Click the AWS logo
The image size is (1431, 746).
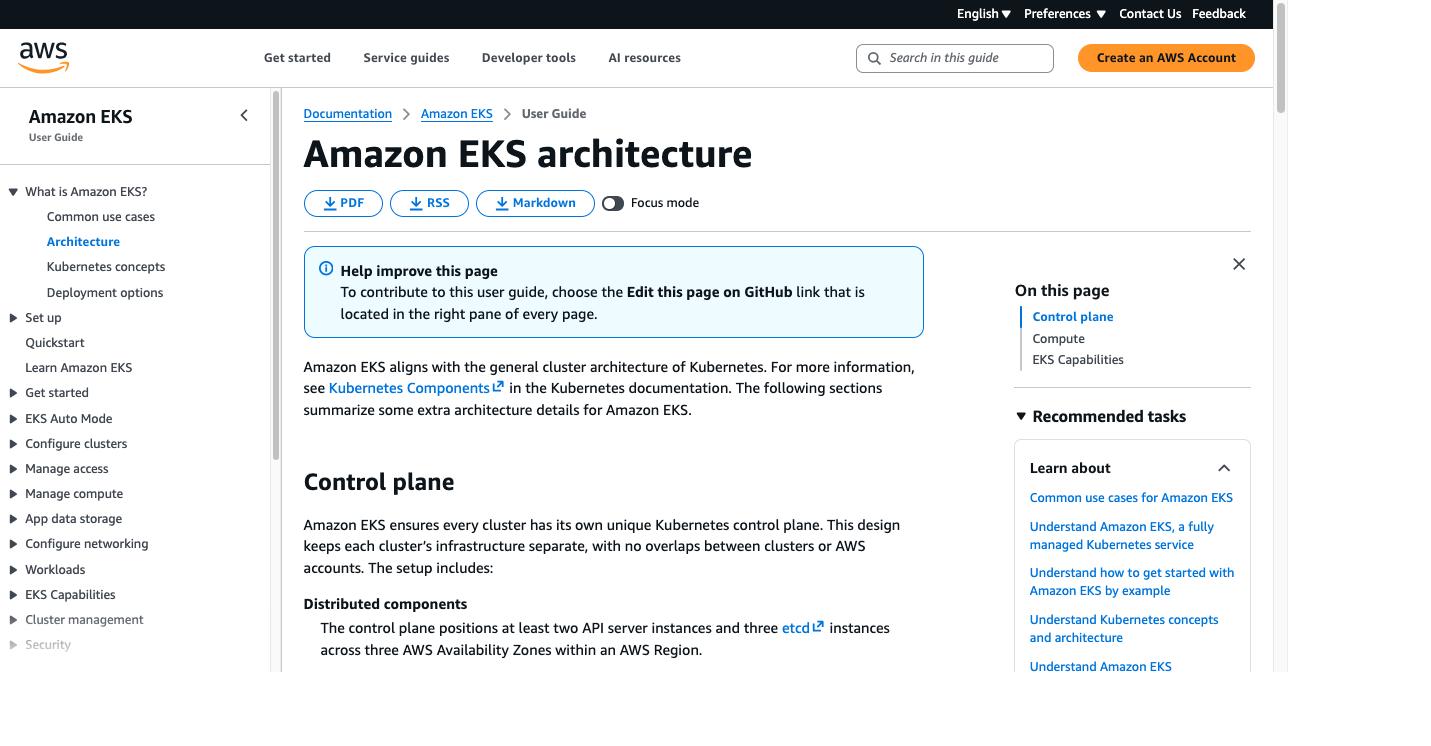pyautogui.click(x=44, y=58)
